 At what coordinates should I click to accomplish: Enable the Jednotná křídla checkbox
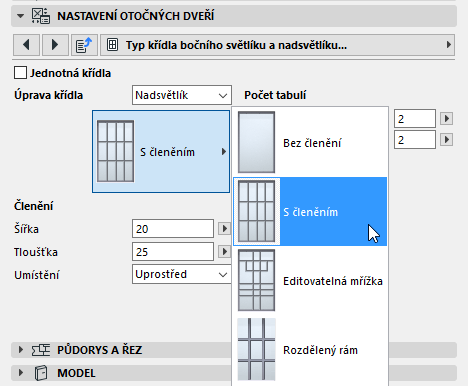pos(20,73)
